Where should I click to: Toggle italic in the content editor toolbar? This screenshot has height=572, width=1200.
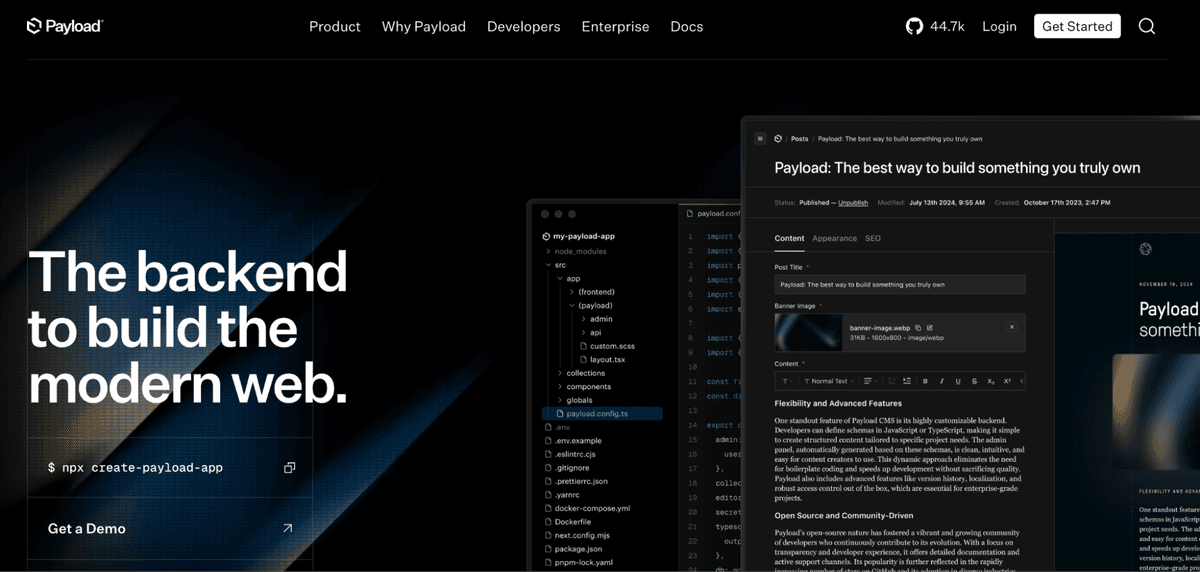942,381
